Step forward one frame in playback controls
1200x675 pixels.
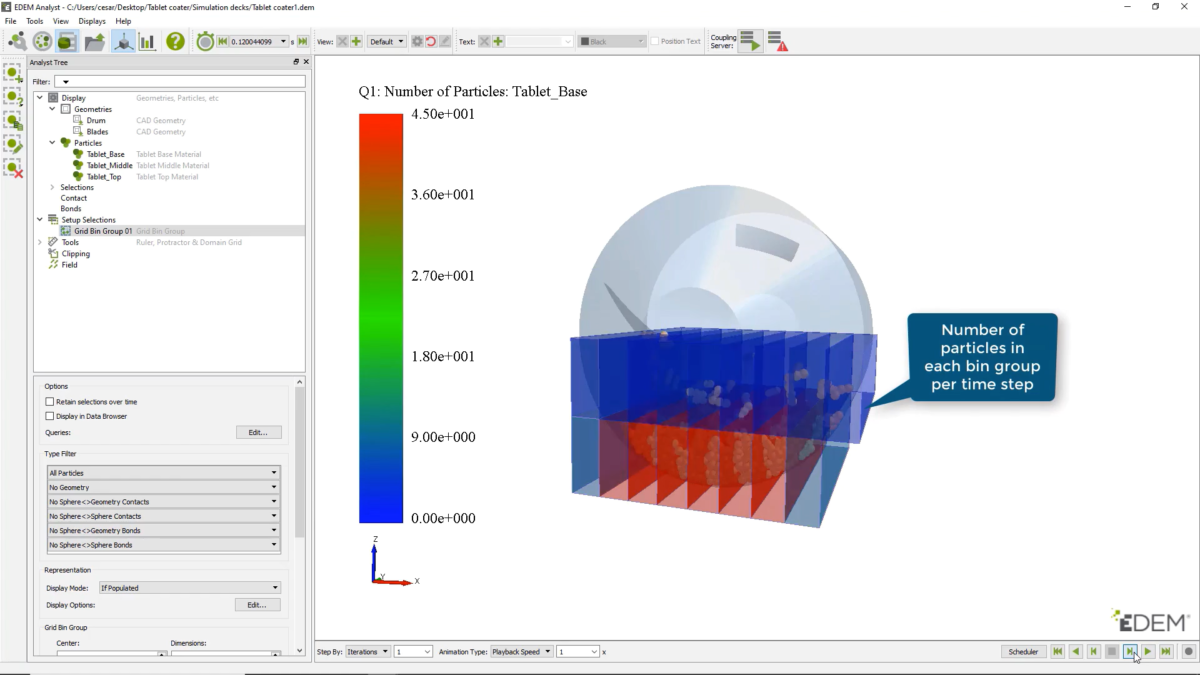[x=1130, y=651]
